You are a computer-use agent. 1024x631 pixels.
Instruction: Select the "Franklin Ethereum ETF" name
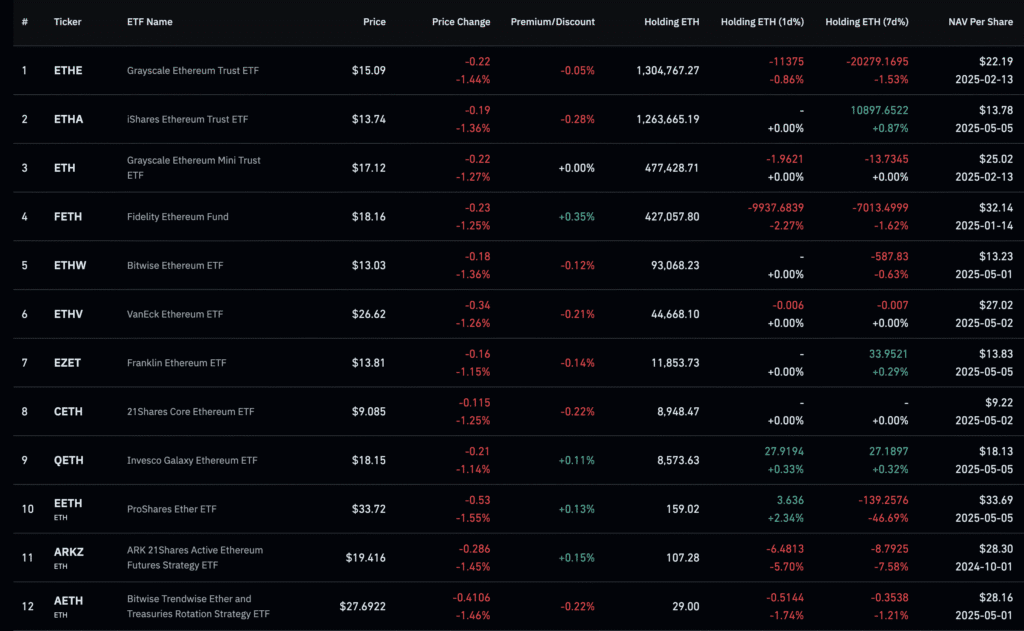point(176,363)
